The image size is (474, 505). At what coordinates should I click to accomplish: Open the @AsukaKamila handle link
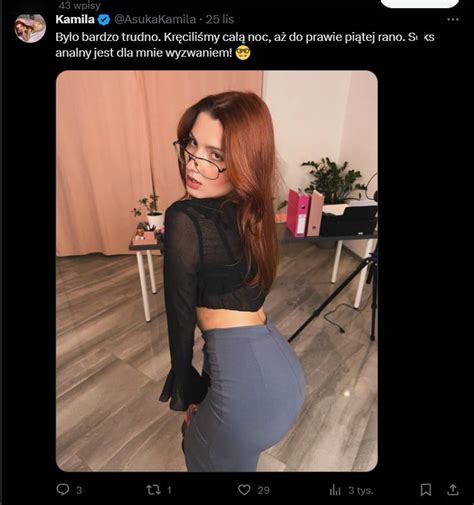[155, 19]
